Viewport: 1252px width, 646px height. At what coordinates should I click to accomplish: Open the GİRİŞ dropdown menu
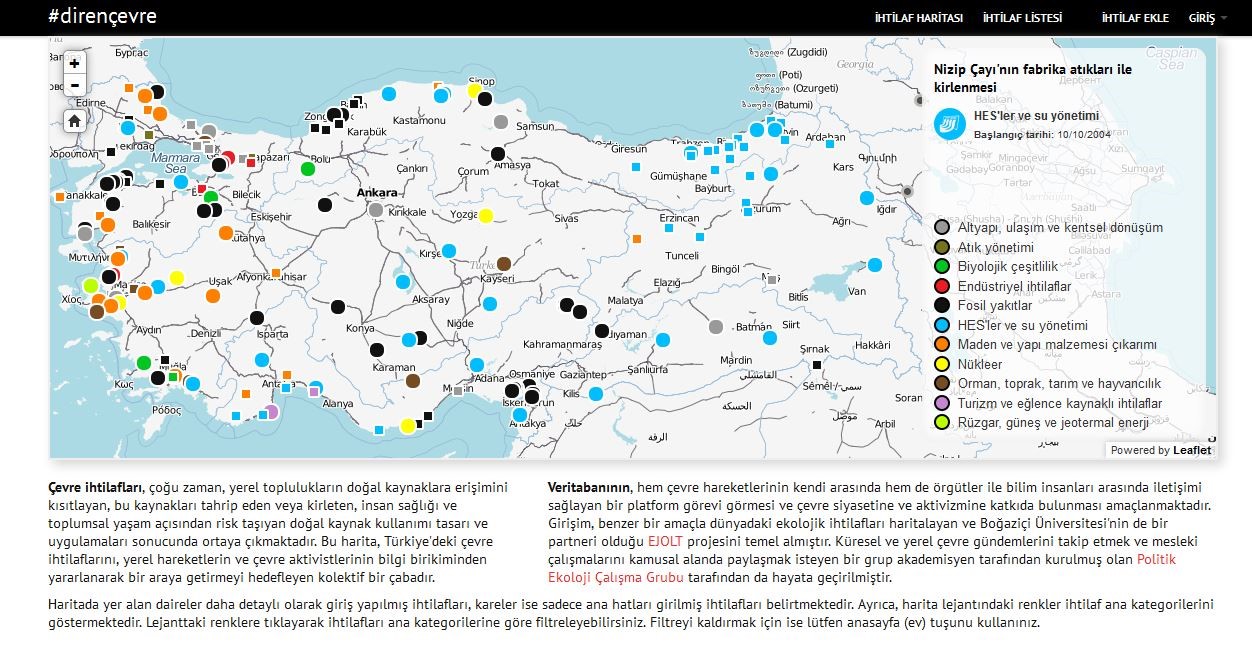[x=1207, y=18]
